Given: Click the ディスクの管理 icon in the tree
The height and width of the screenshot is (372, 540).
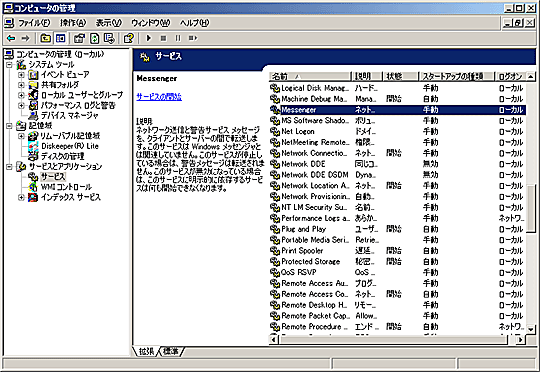Looking at the screenshot, I should pyautogui.click(x=33, y=156).
